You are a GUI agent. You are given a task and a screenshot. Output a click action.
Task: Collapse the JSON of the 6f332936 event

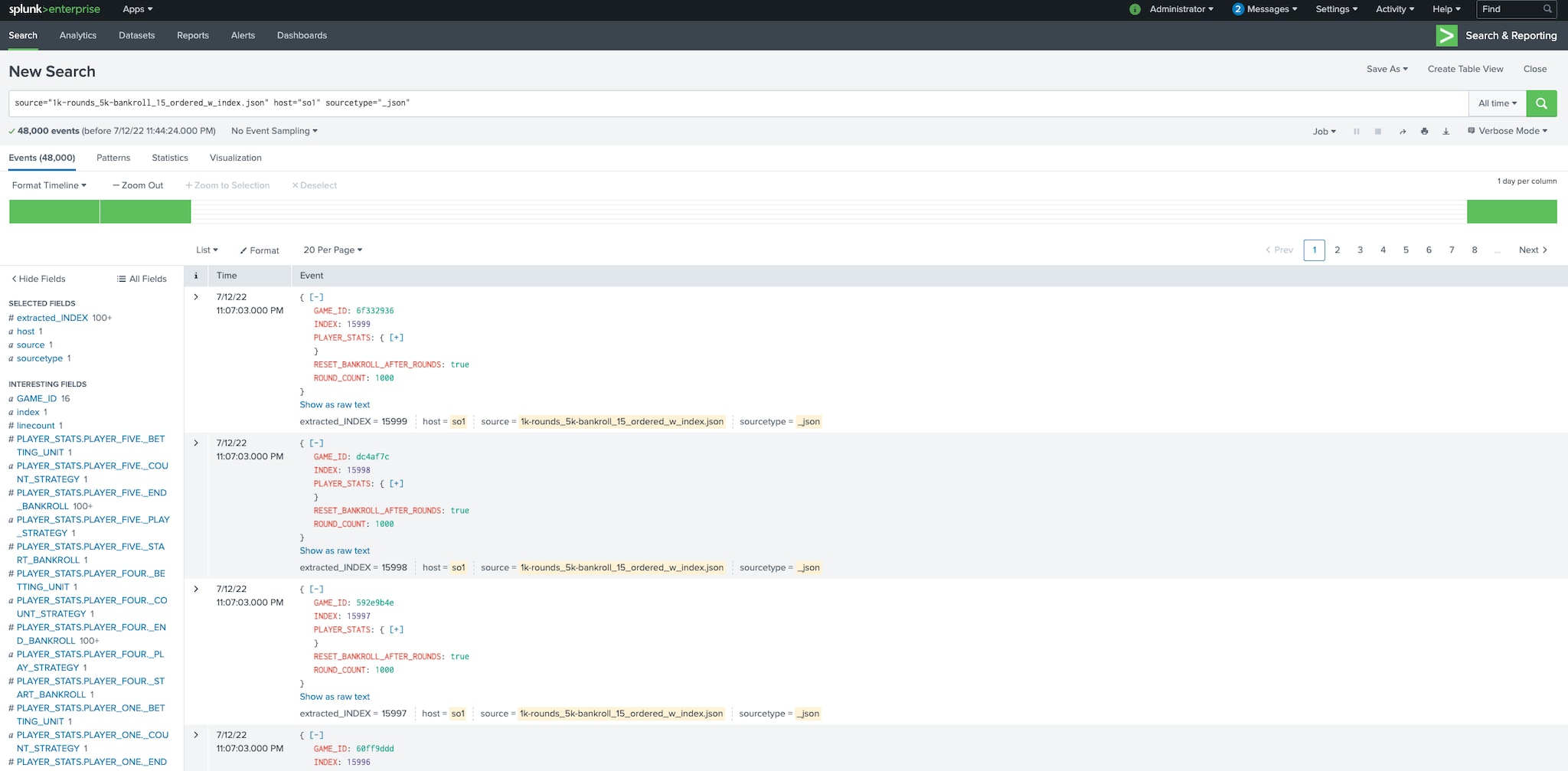[316, 297]
